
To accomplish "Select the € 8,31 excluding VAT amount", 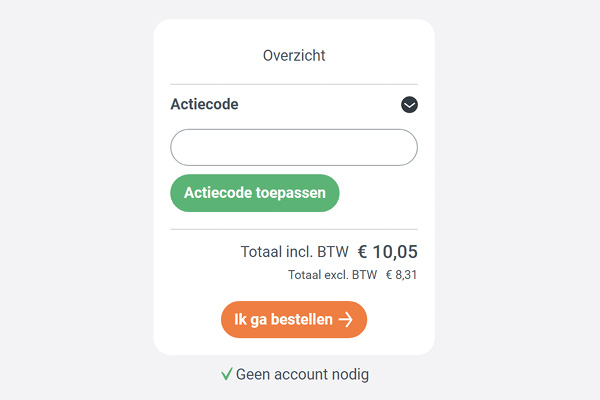I will [401, 275].
